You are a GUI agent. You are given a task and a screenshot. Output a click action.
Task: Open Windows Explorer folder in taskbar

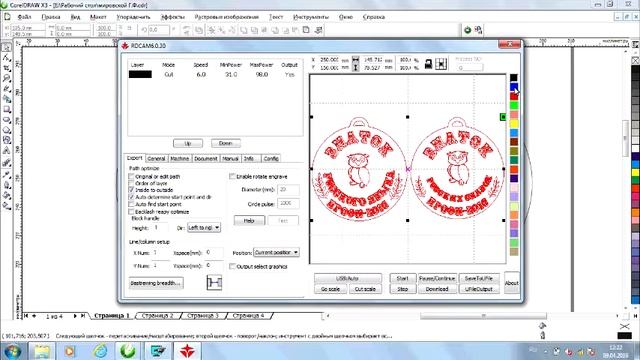(x=42, y=351)
